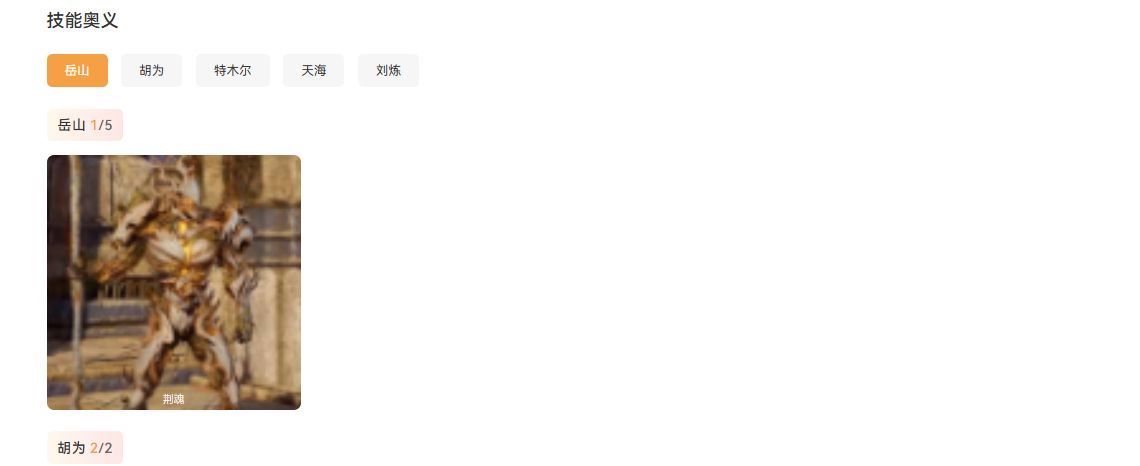This screenshot has height=466, width=1140.
Task: Select the 刘炼 tab
Action: (x=388, y=71)
